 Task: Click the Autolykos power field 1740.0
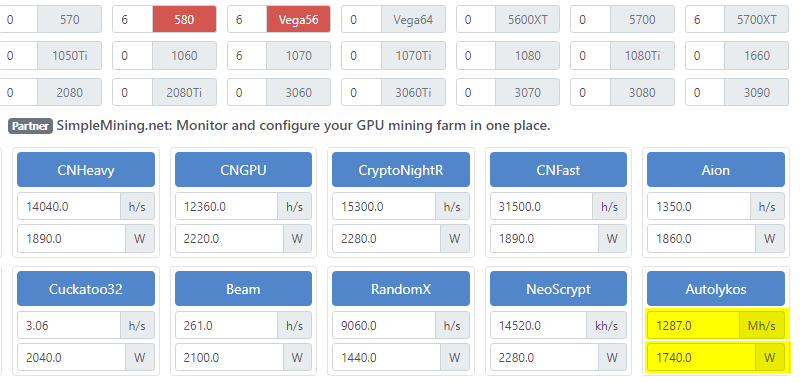pos(702,358)
